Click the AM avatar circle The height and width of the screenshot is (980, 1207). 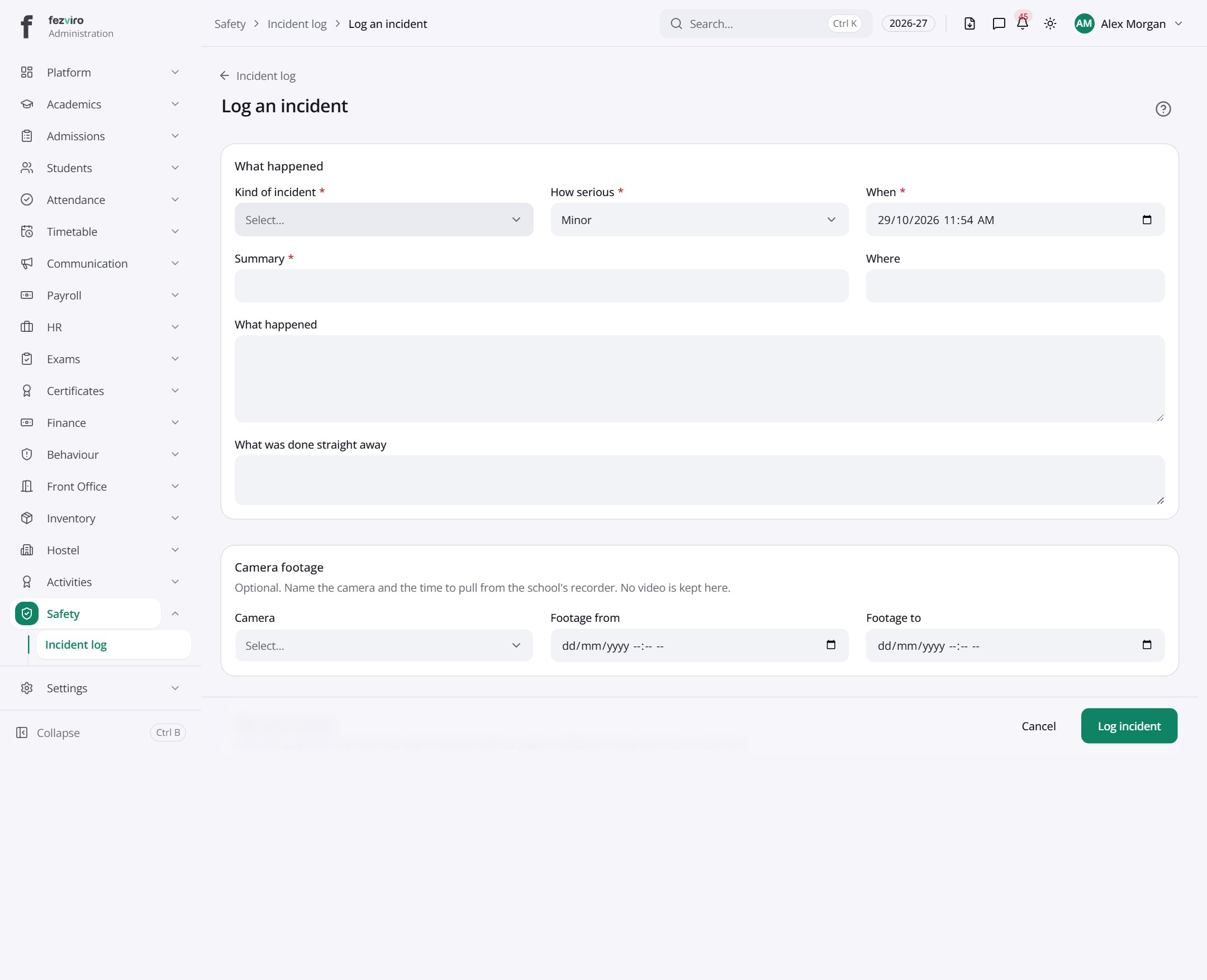pos(1084,23)
